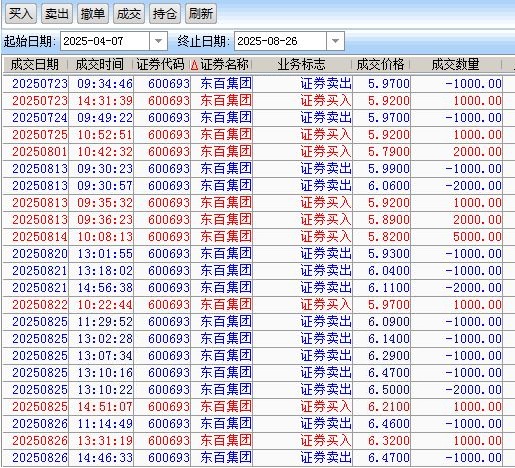Image resolution: width=515 pixels, height=468 pixels.
Task: Click the 刷新 refresh button
Action: click(201, 14)
